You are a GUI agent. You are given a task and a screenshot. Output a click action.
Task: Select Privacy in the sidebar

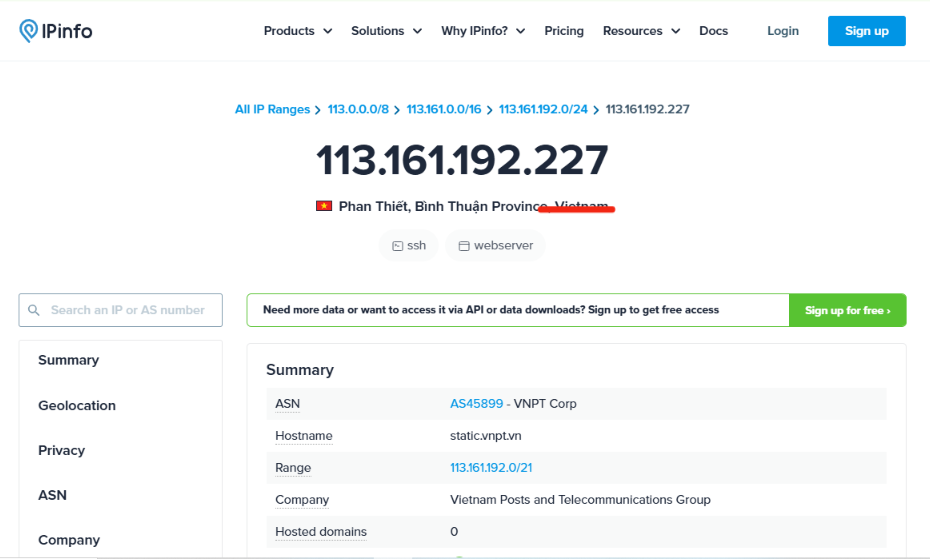point(62,450)
